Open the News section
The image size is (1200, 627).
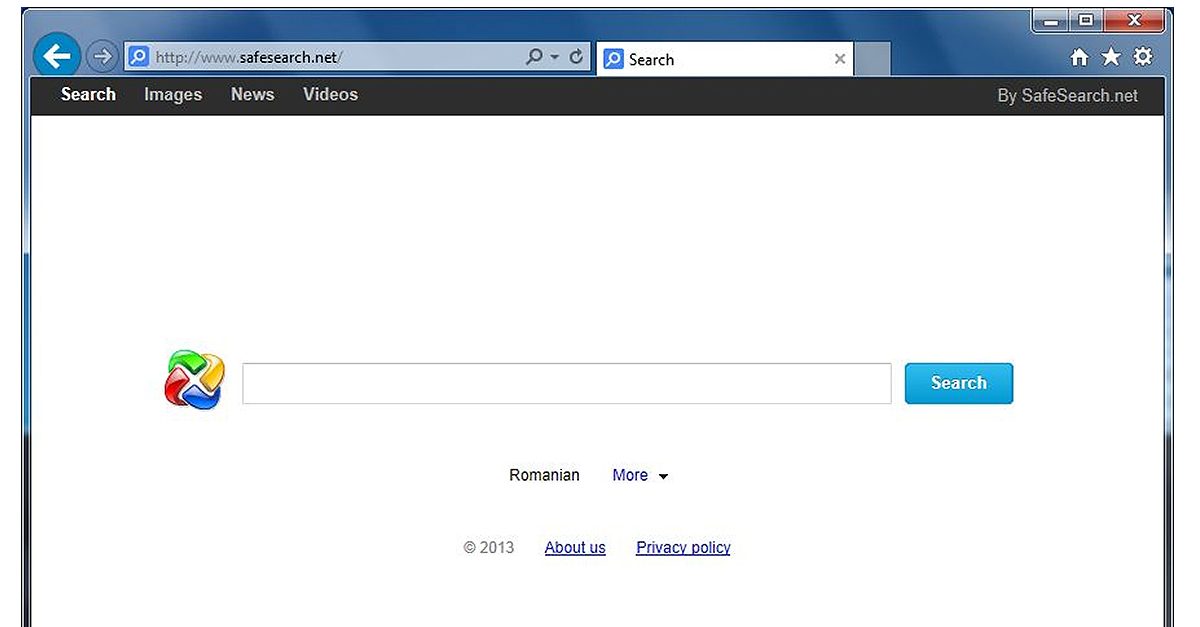pos(252,94)
